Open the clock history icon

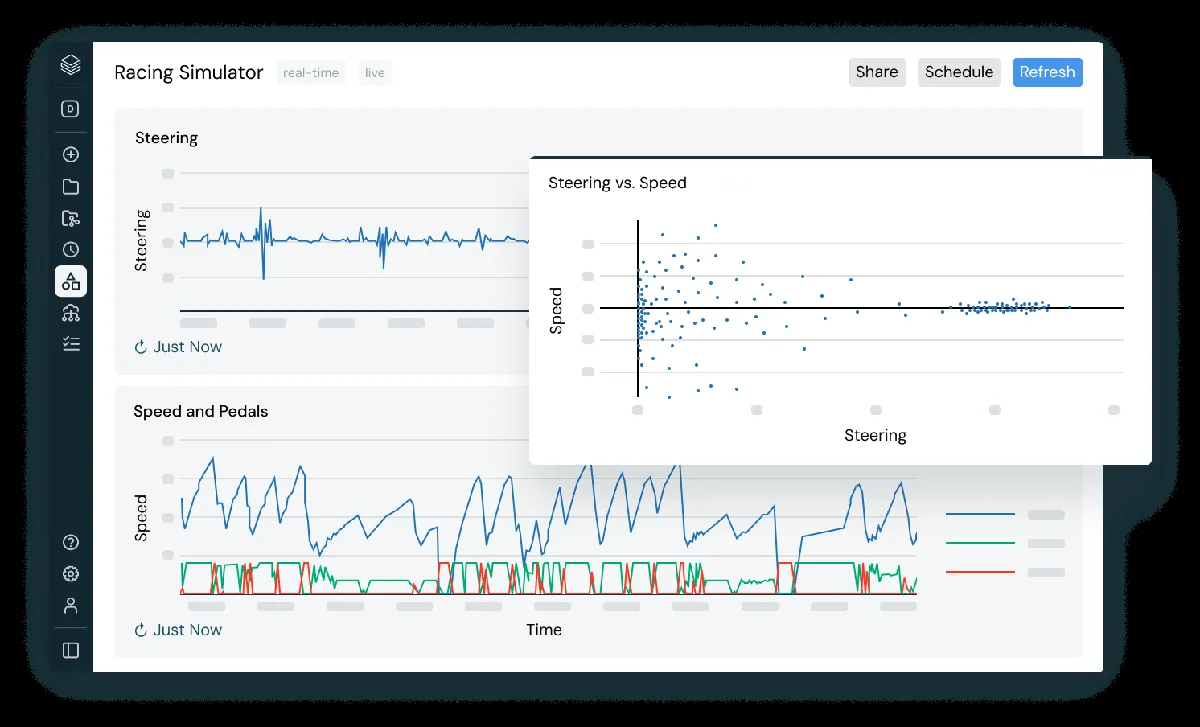[x=70, y=250]
